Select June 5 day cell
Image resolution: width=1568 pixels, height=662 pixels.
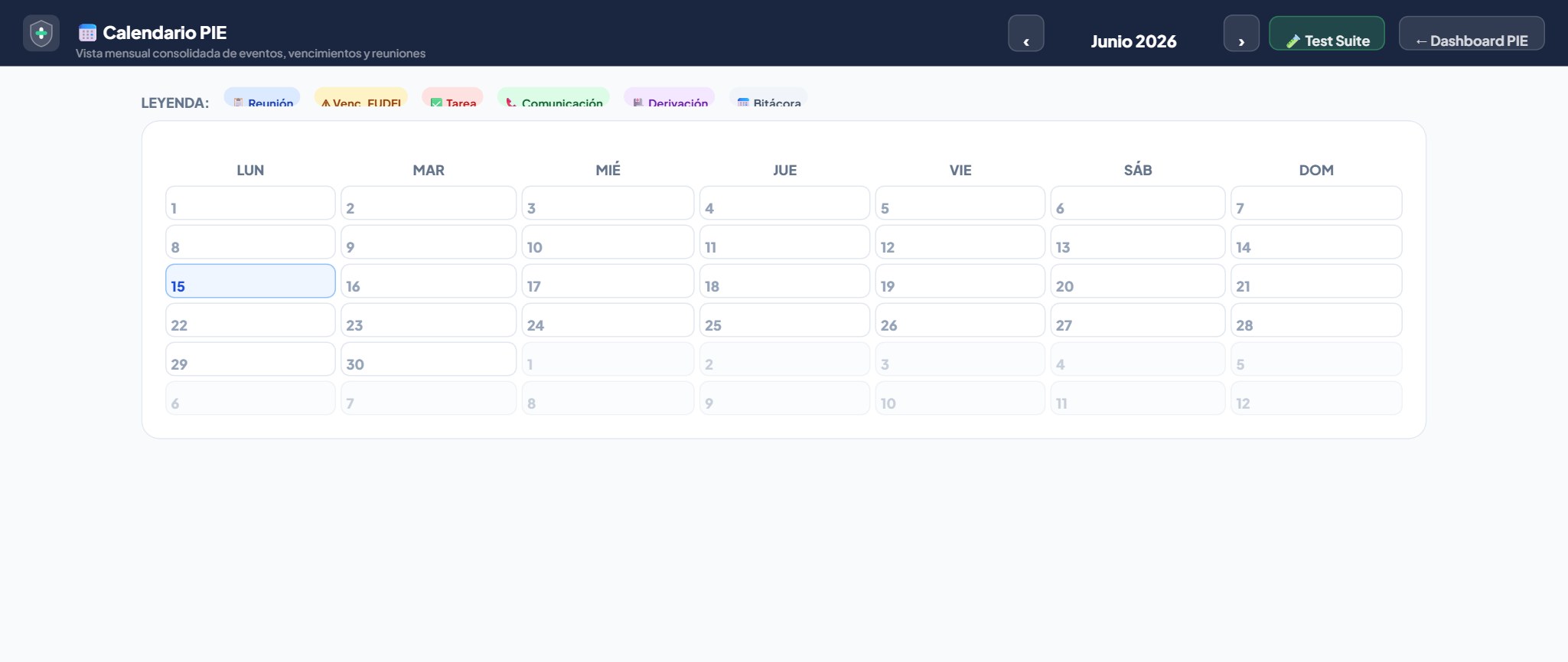[x=960, y=203]
